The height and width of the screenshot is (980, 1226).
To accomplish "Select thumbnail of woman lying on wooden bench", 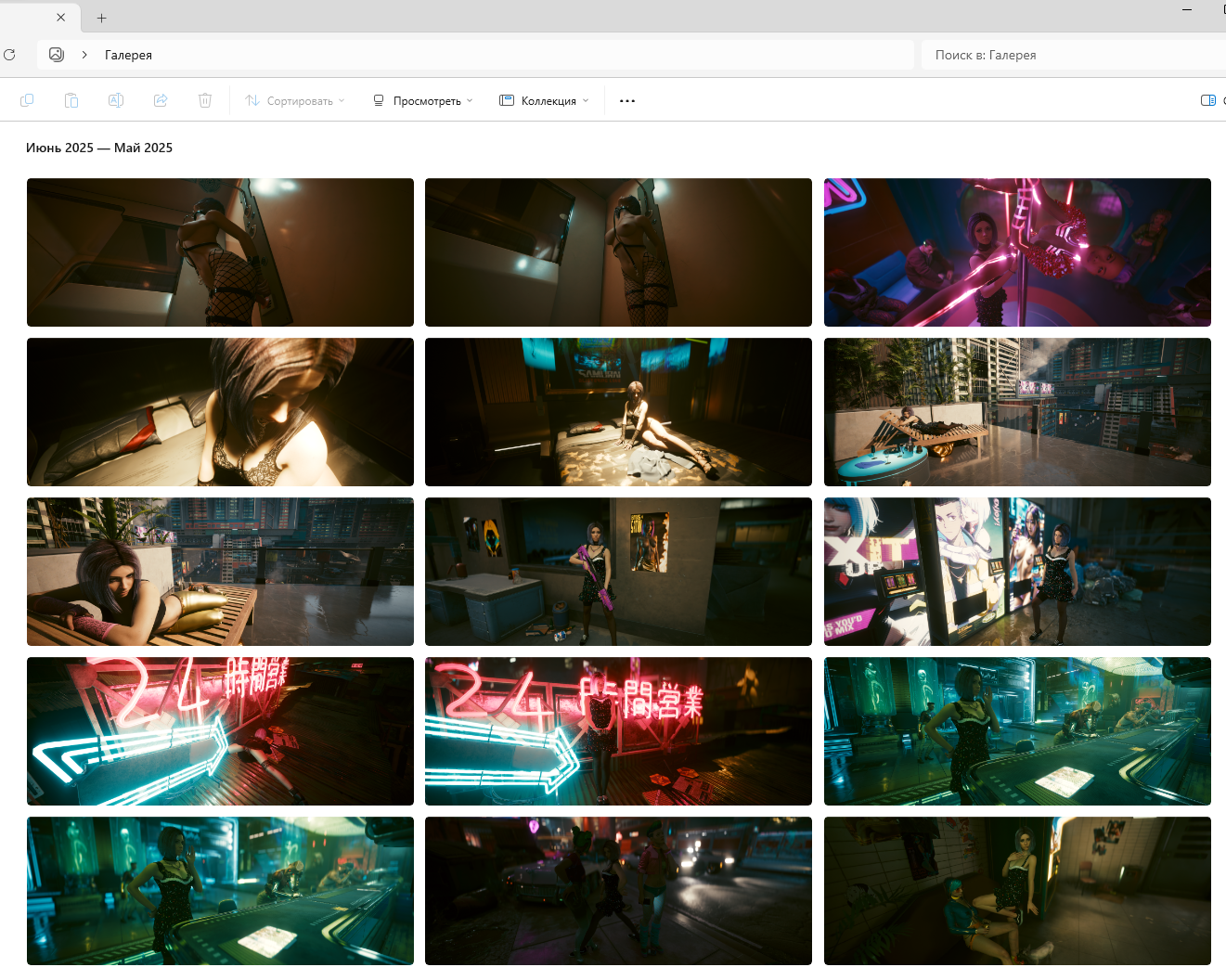I will [220, 572].
